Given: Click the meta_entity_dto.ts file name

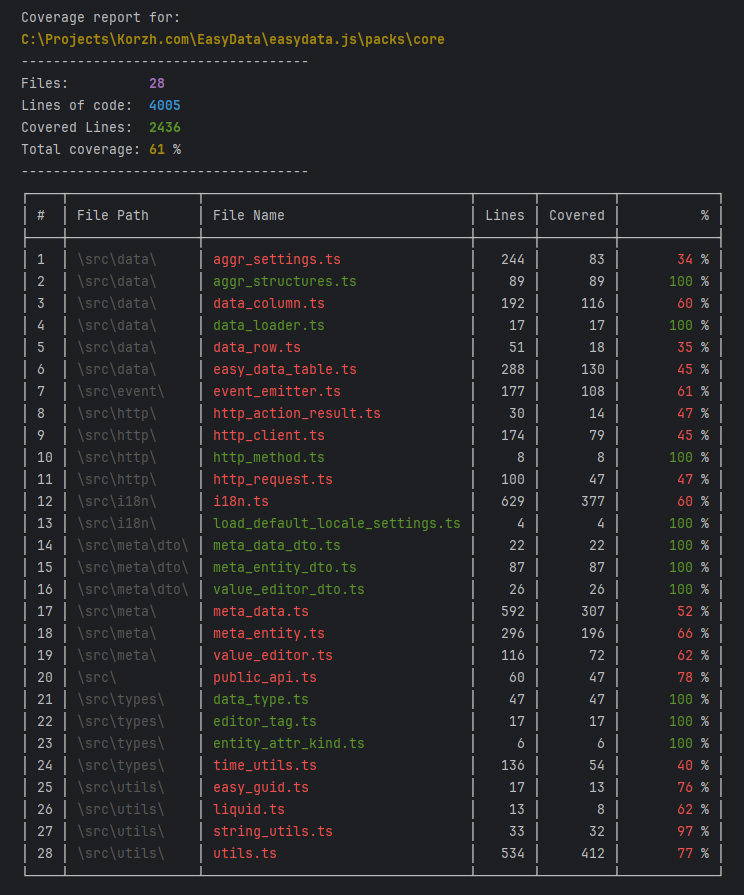Looking at the screenshot, I should (285, 567).
